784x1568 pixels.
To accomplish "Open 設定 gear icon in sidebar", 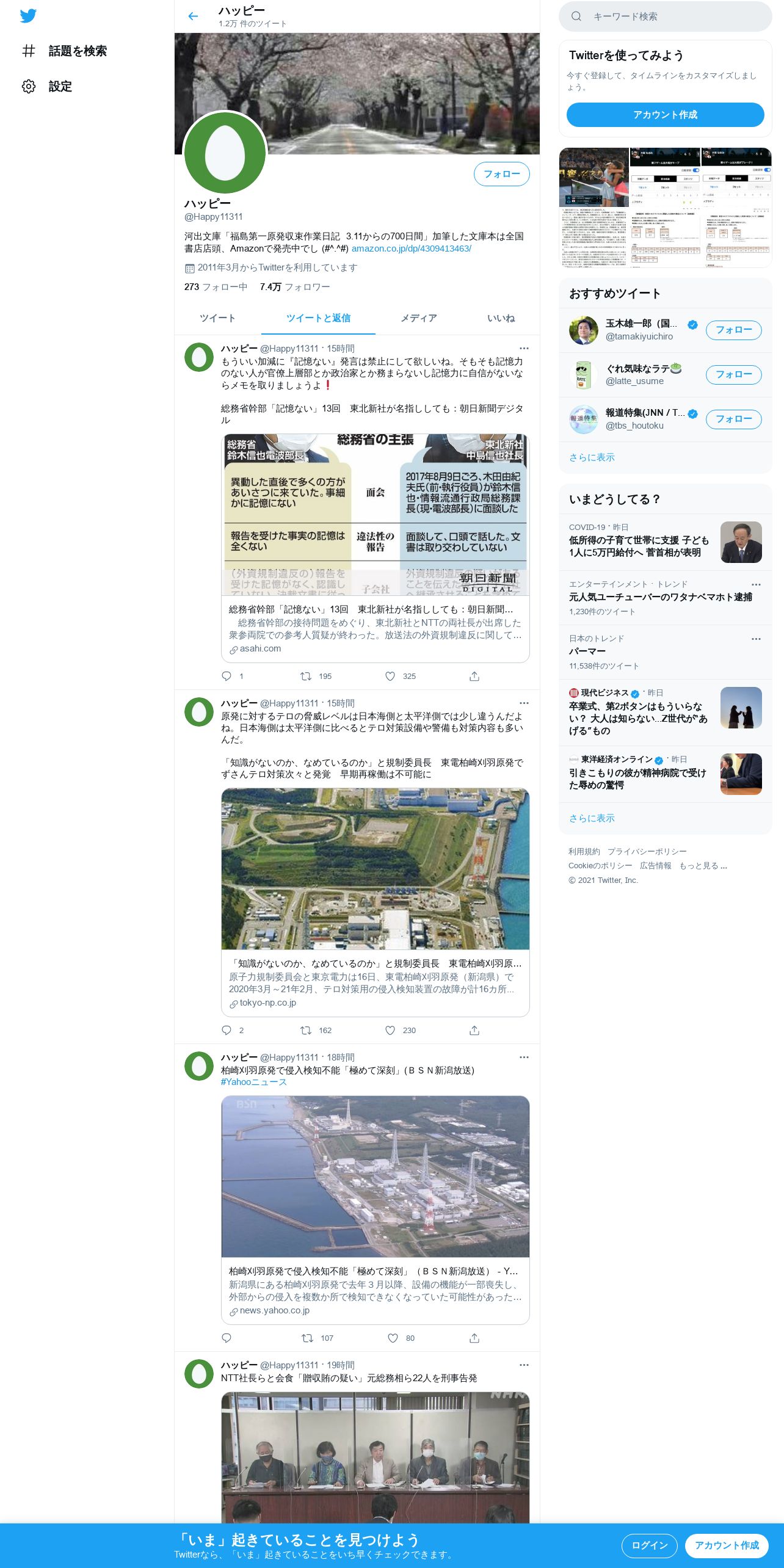I will 29,86.
